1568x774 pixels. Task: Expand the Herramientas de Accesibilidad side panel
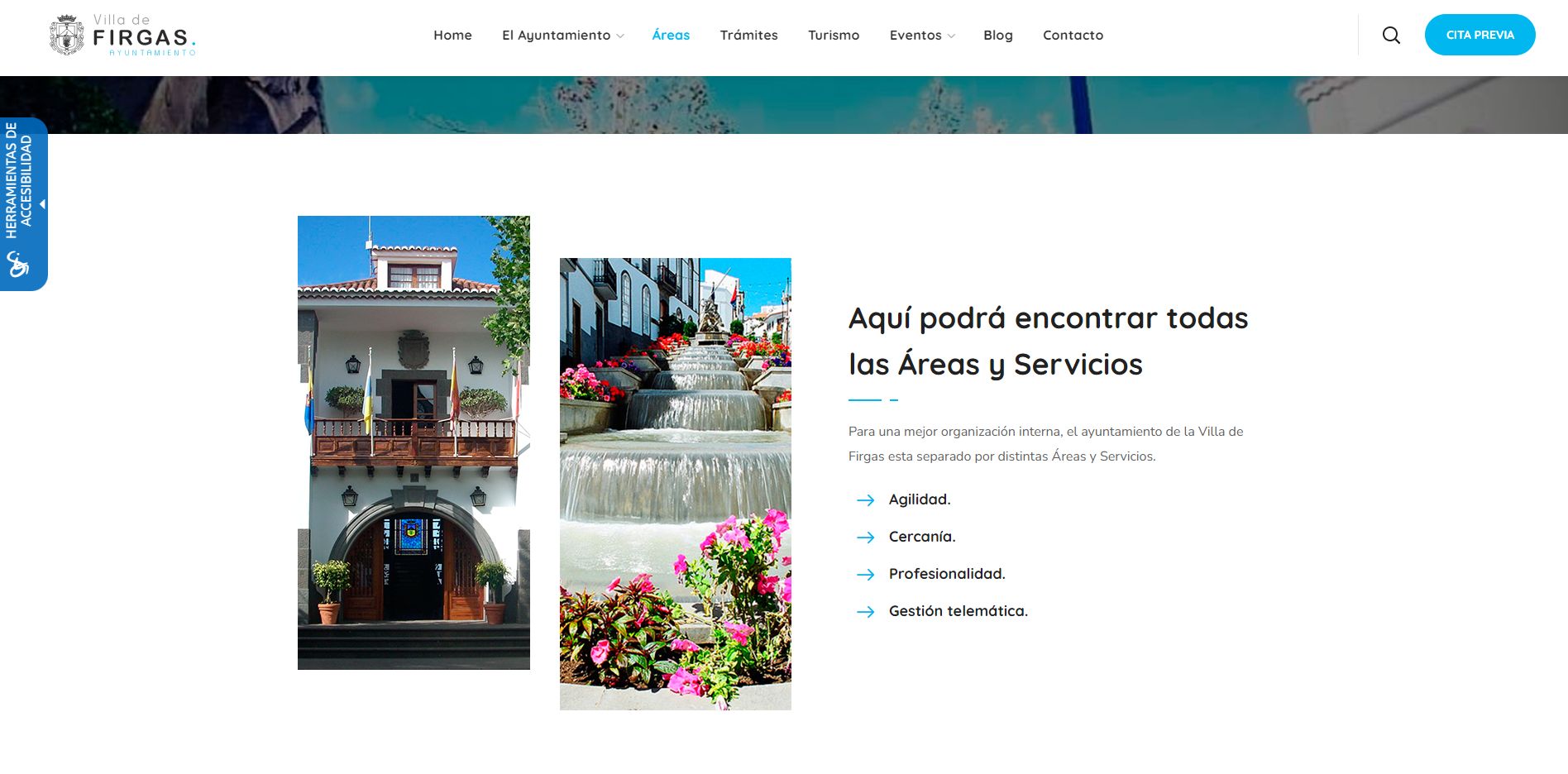23,203
